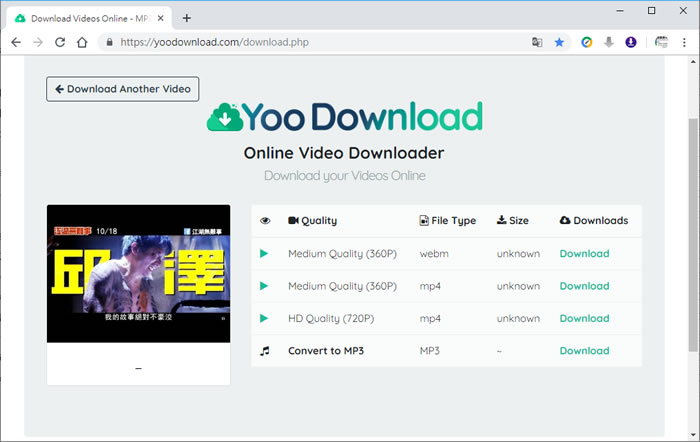Select the Convert to MP3 label
Screen dimensions: 700x442
click(326, 351)
